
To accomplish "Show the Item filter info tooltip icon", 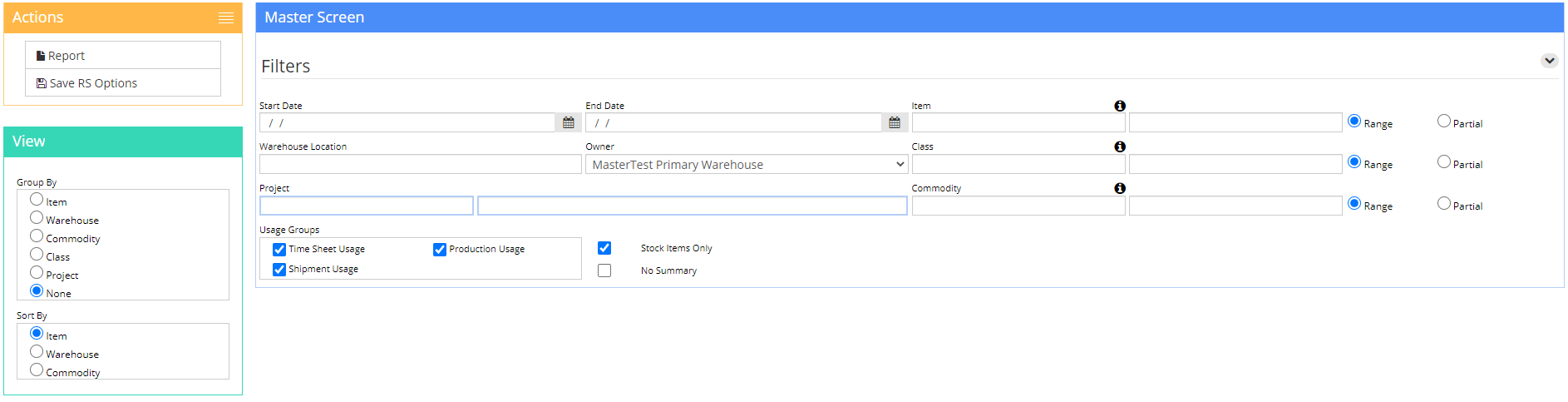I will tap(1120, 106).
